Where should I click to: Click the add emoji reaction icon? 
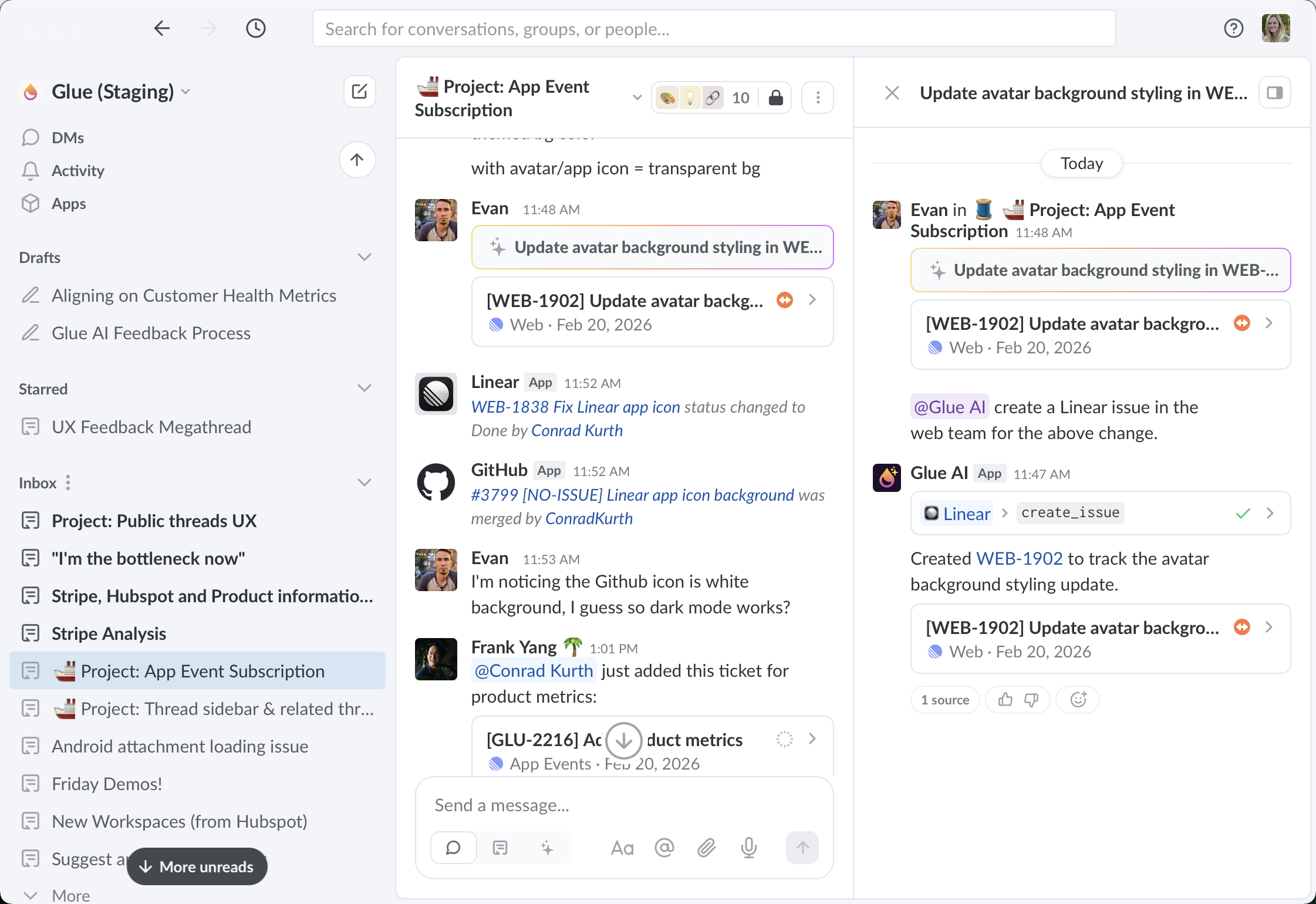pos(1078,700)
